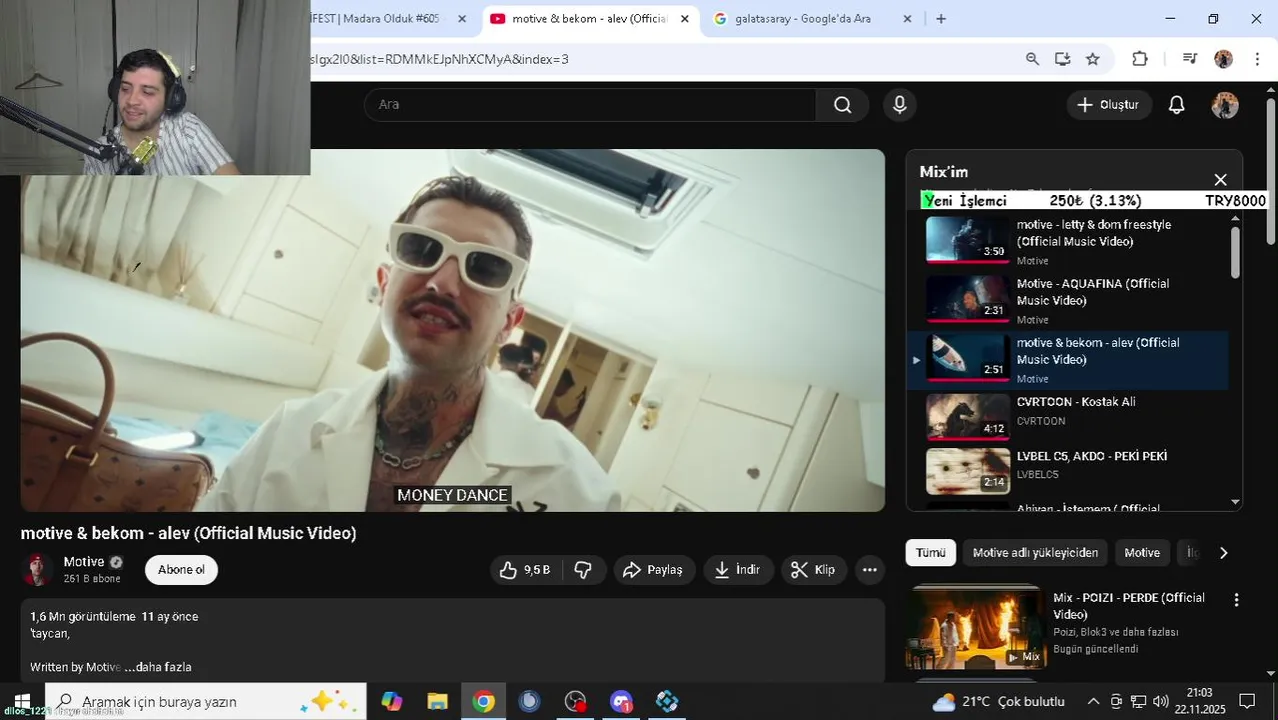Select LVBEL C5, AKDO - PEKİ PEKİ
1278x720 pixels.
point(1067,470)
